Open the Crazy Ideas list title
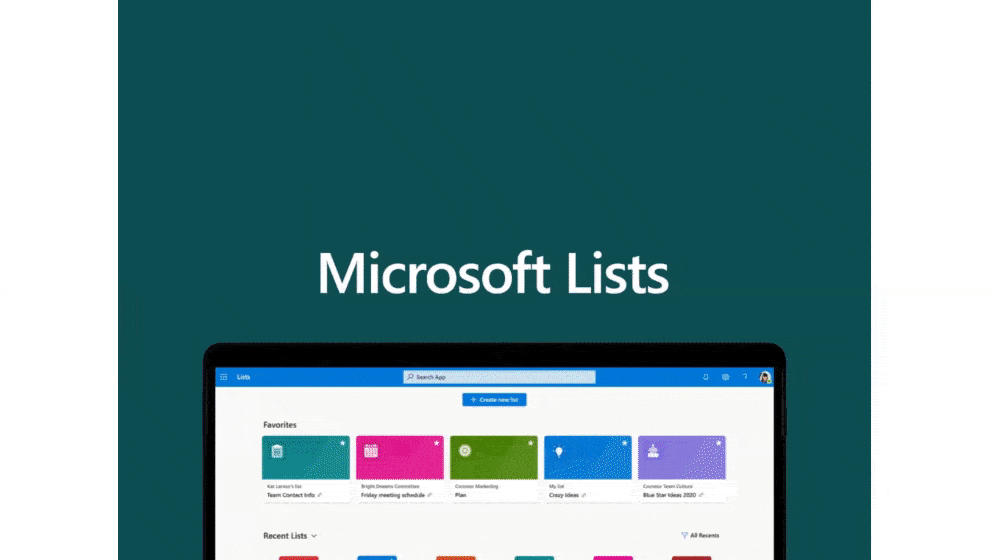Viewport: 992px width, 560px height. coord(564,495)
